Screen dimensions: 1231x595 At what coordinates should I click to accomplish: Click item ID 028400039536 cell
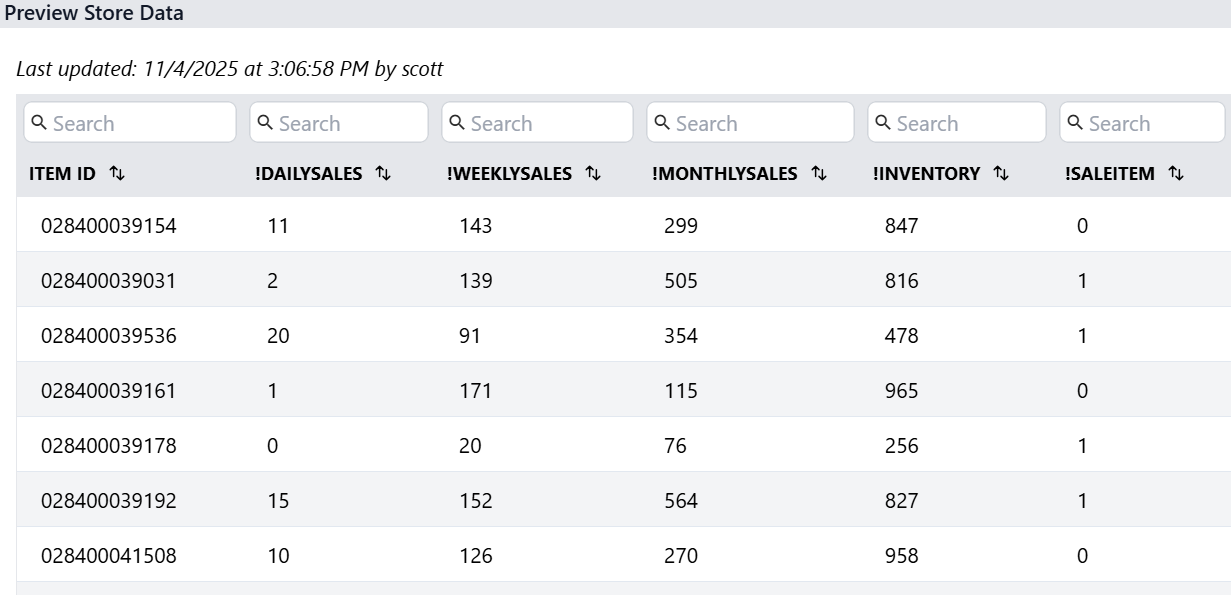coord(108,336)
